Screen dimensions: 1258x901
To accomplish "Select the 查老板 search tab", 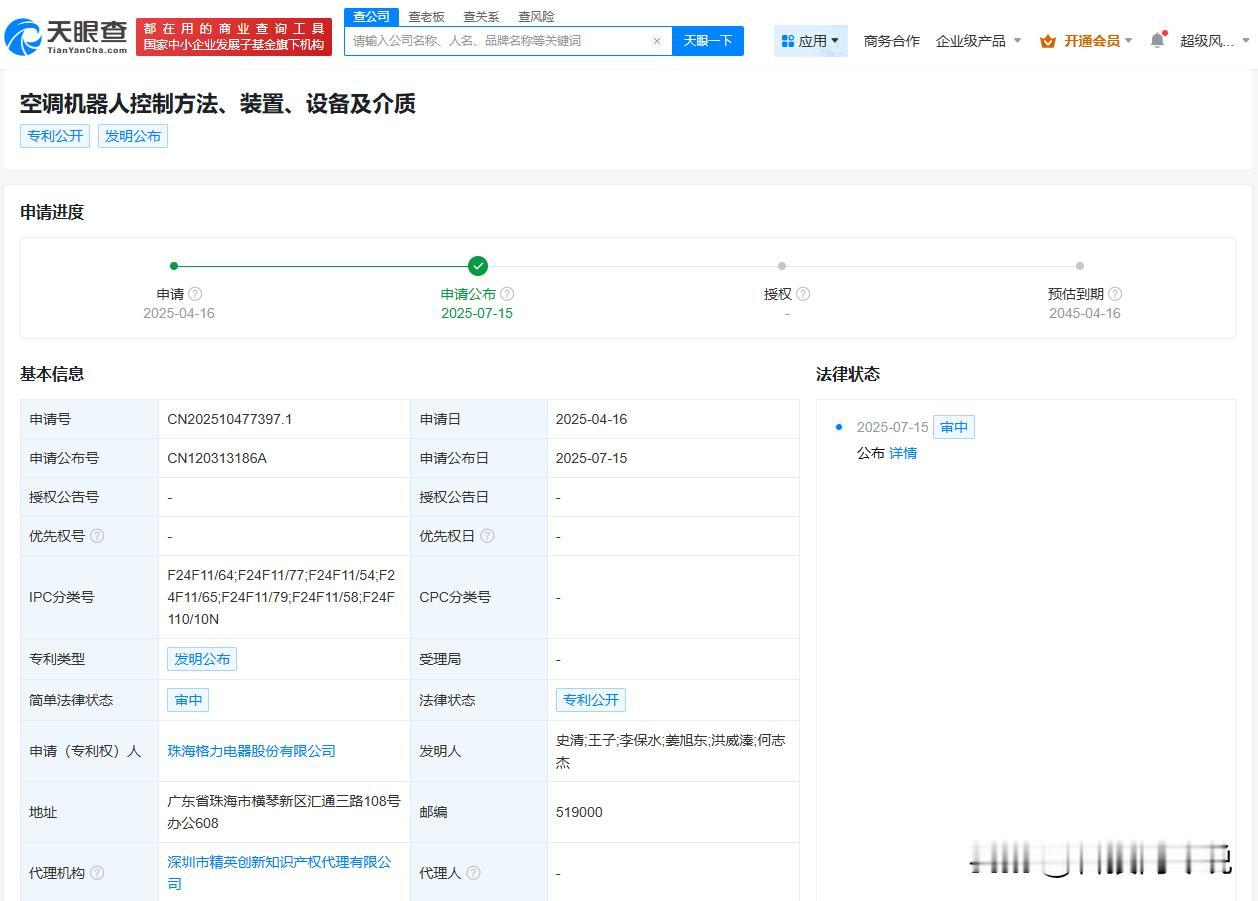I will tap(426, 17).
